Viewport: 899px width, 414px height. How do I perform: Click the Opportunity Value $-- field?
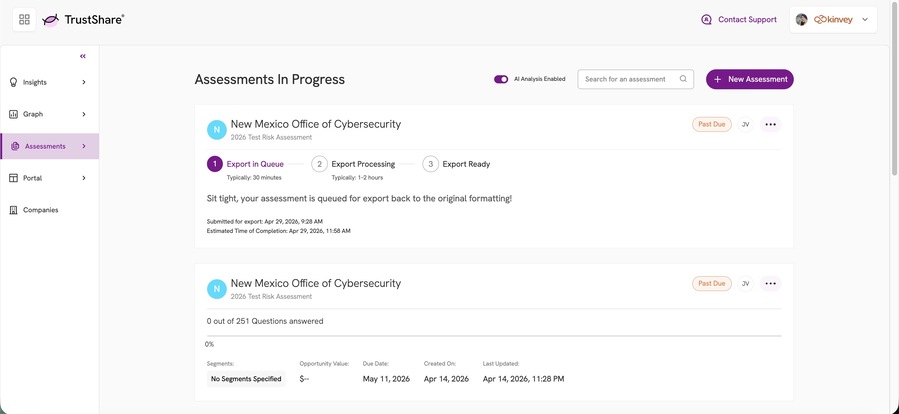pyautogui.click(x=304, y=379)
